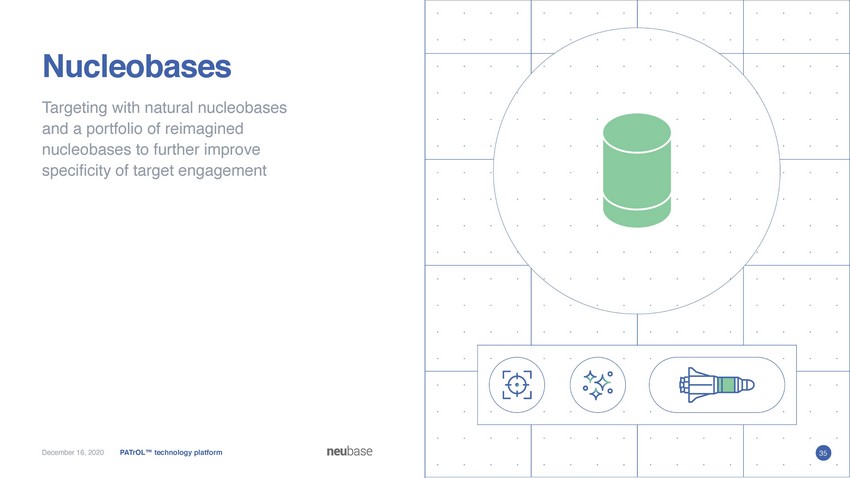Click the line 'nucleobases to further improve'
This screenshot has height=478, width=850.
pos(151,150)
